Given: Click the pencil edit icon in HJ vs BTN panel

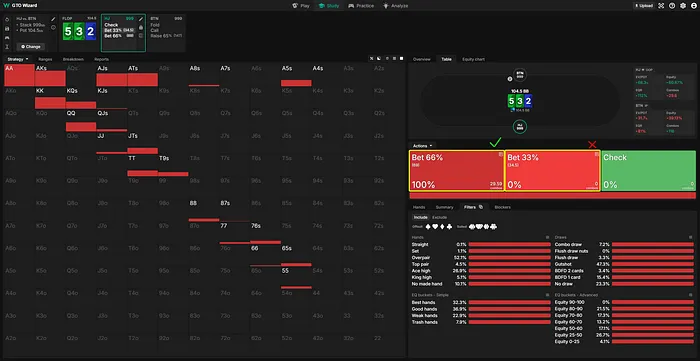Looking at the screenshot, I should click(54, 19).
